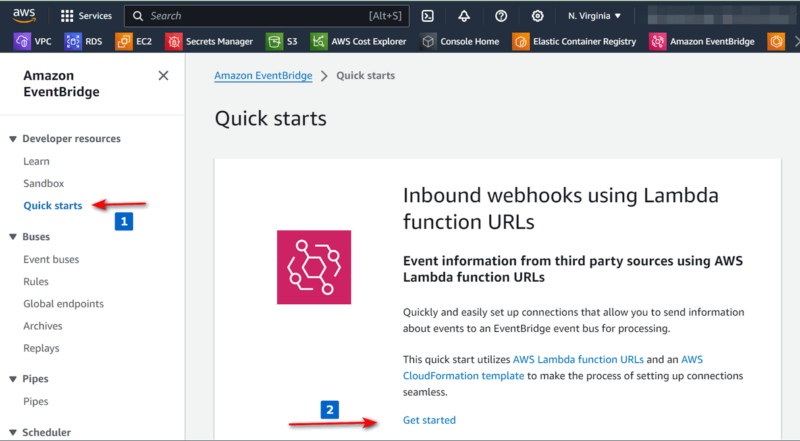This screenshot has width=800, height=441.
Task: Click the Console Home shortcut icon
Action: 428,41
